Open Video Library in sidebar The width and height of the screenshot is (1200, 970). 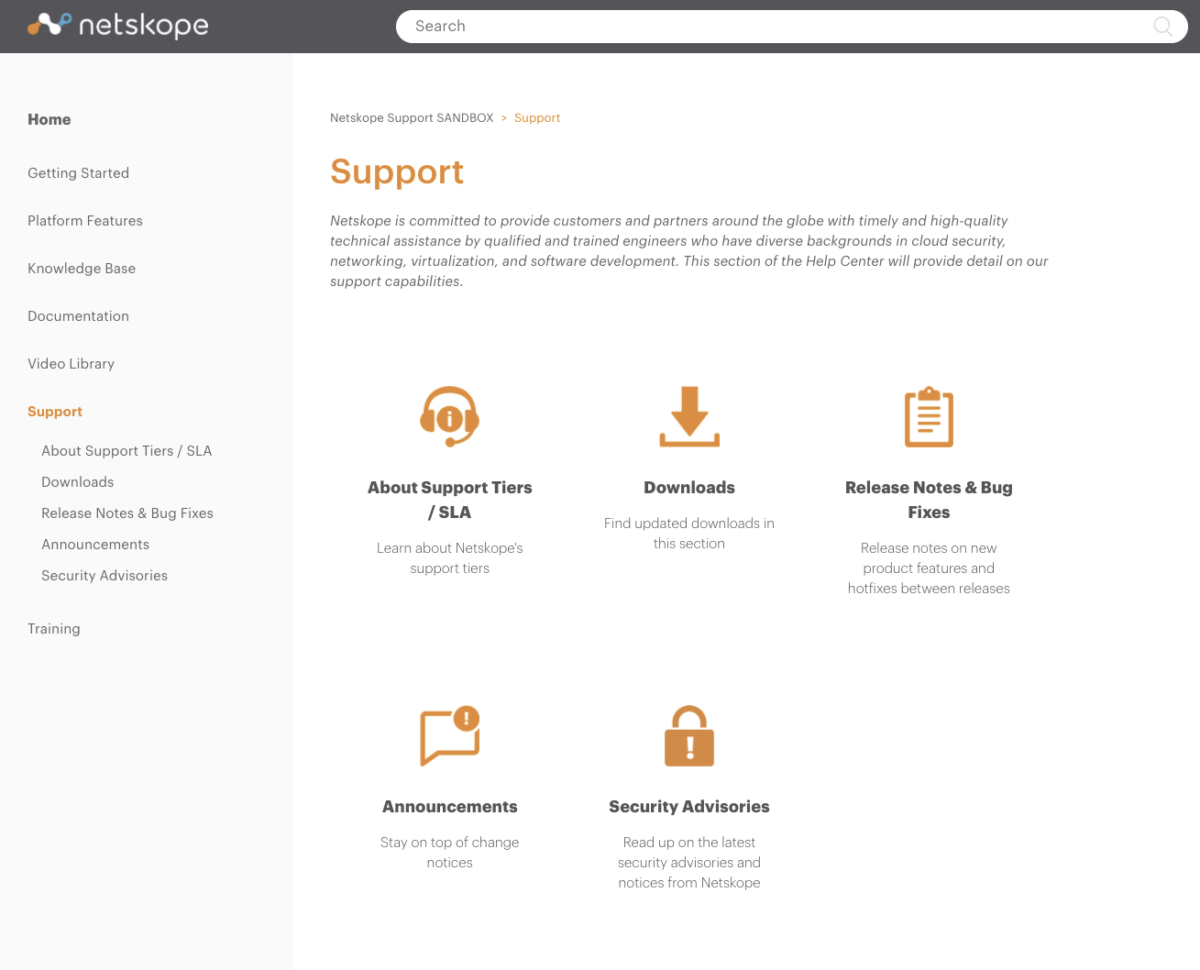[x=71, y=364]
